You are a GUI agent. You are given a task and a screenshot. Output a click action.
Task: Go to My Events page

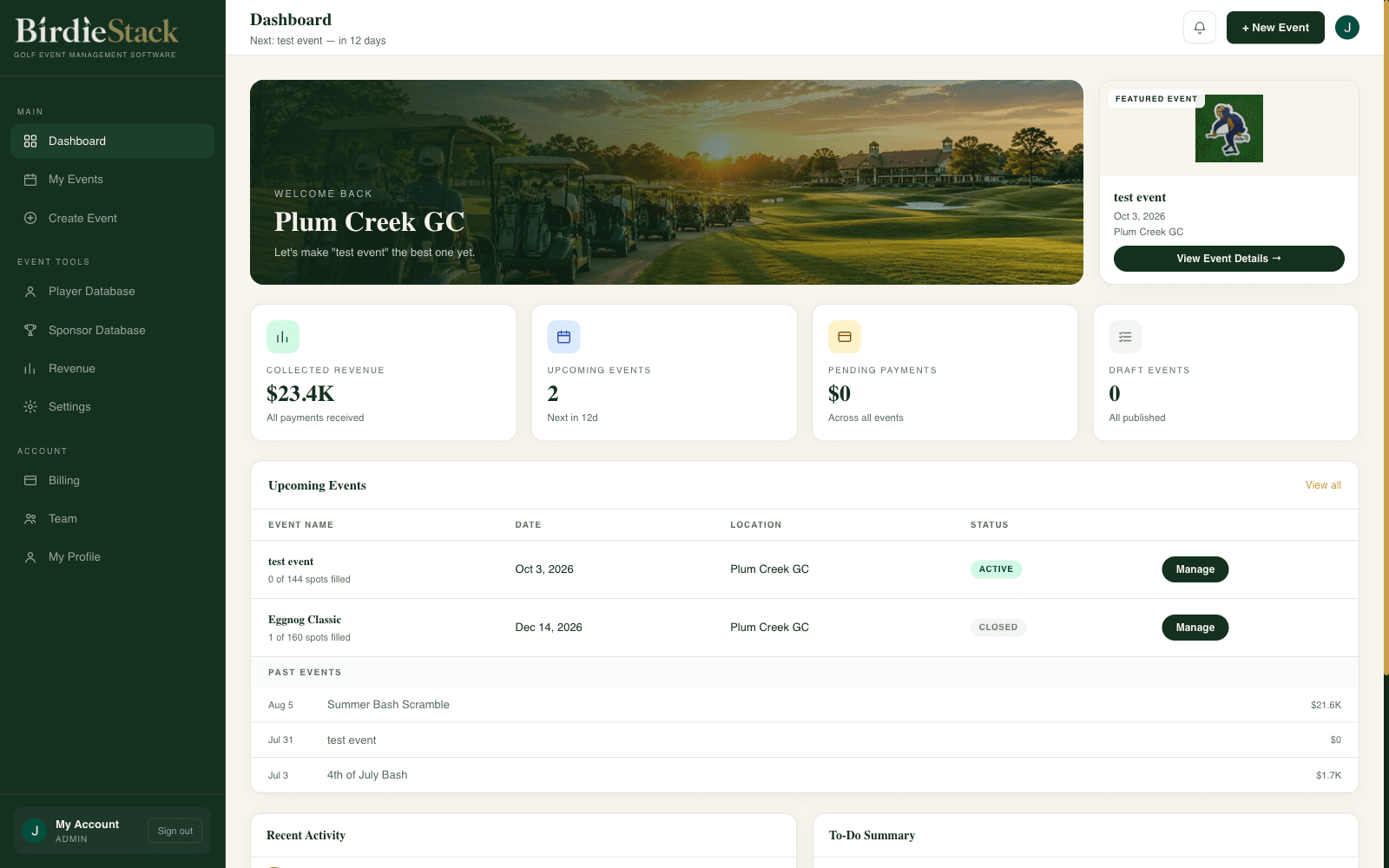coord(113,180)
